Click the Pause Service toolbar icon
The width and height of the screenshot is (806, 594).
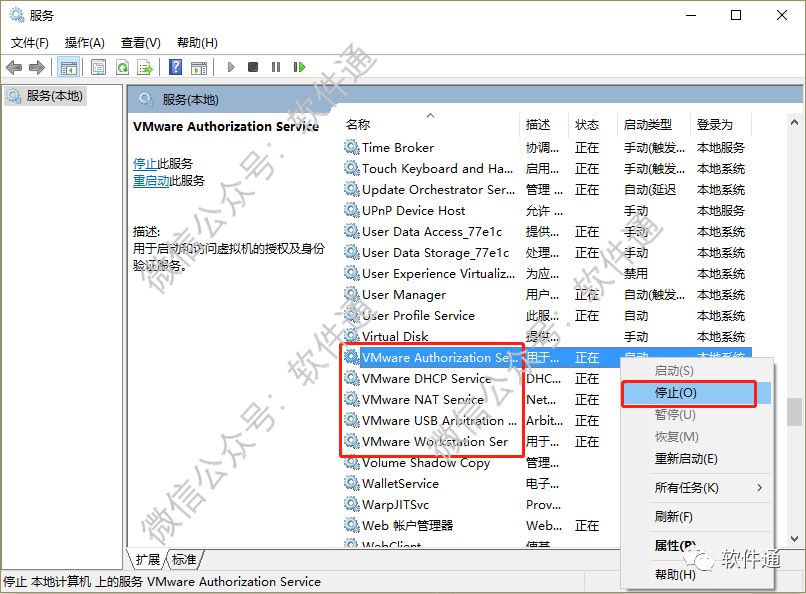tap(276, 67)
